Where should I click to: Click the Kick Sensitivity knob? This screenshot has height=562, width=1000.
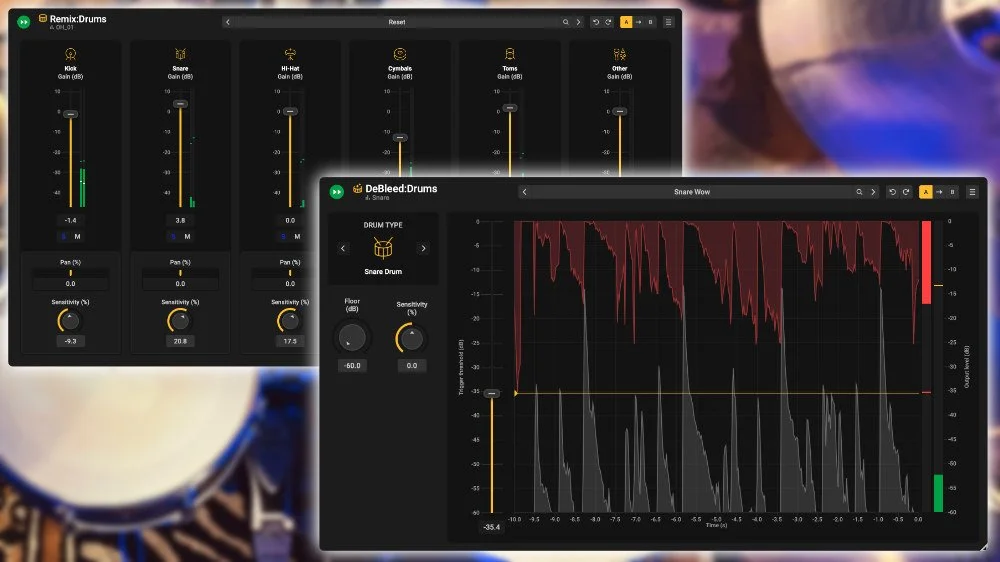[x=70, y=320]
